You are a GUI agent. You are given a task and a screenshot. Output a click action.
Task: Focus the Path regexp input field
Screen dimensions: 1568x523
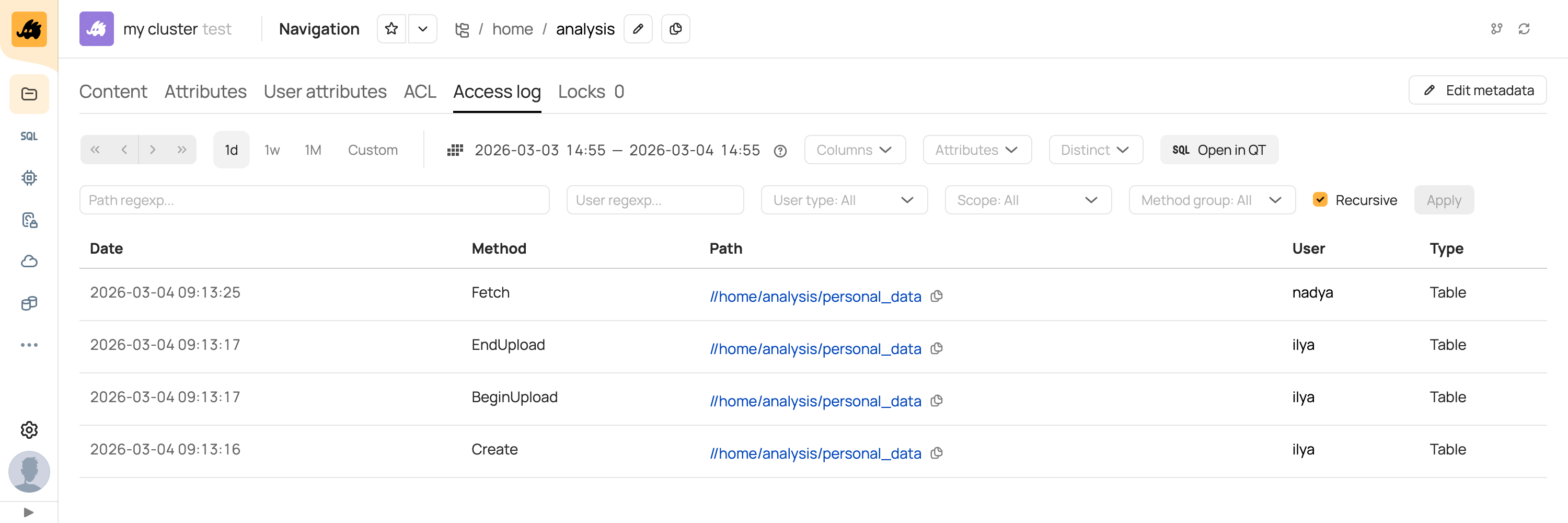314,200
